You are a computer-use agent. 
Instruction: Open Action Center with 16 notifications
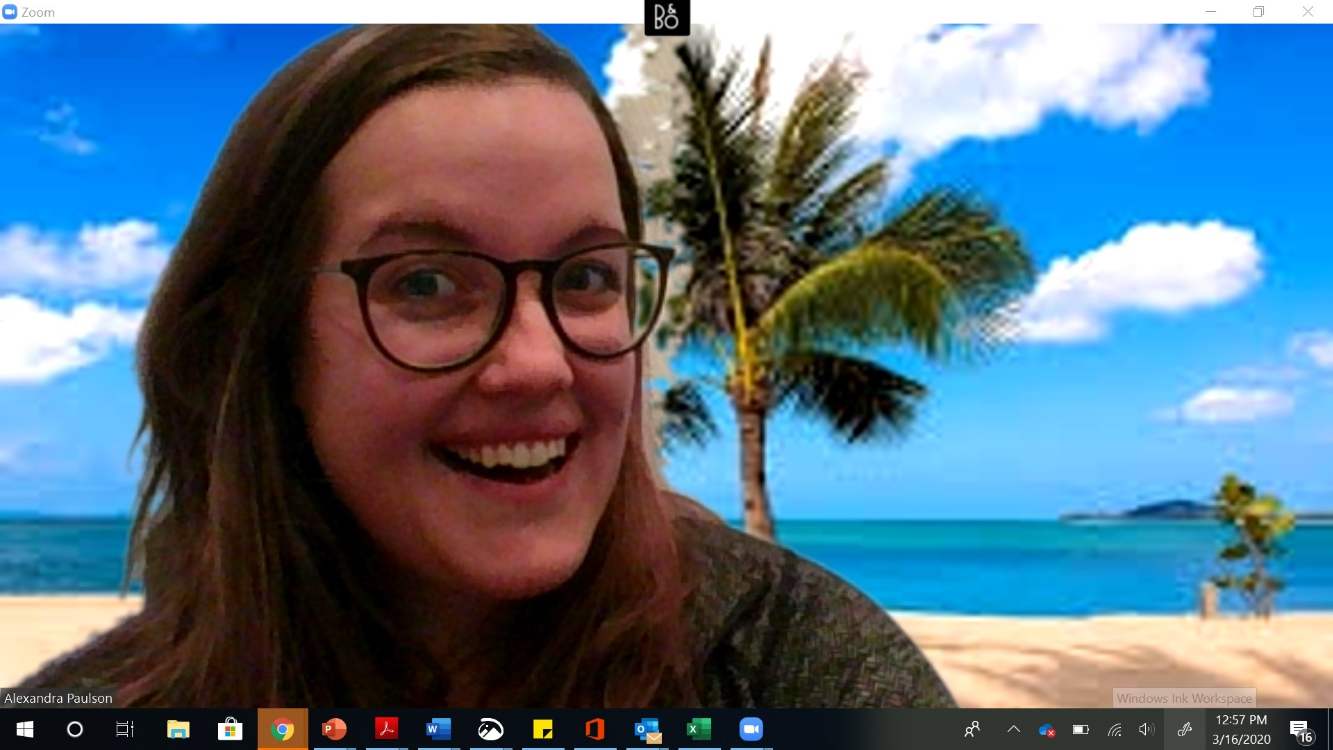pyautogui.click(x=1300, y=729)
